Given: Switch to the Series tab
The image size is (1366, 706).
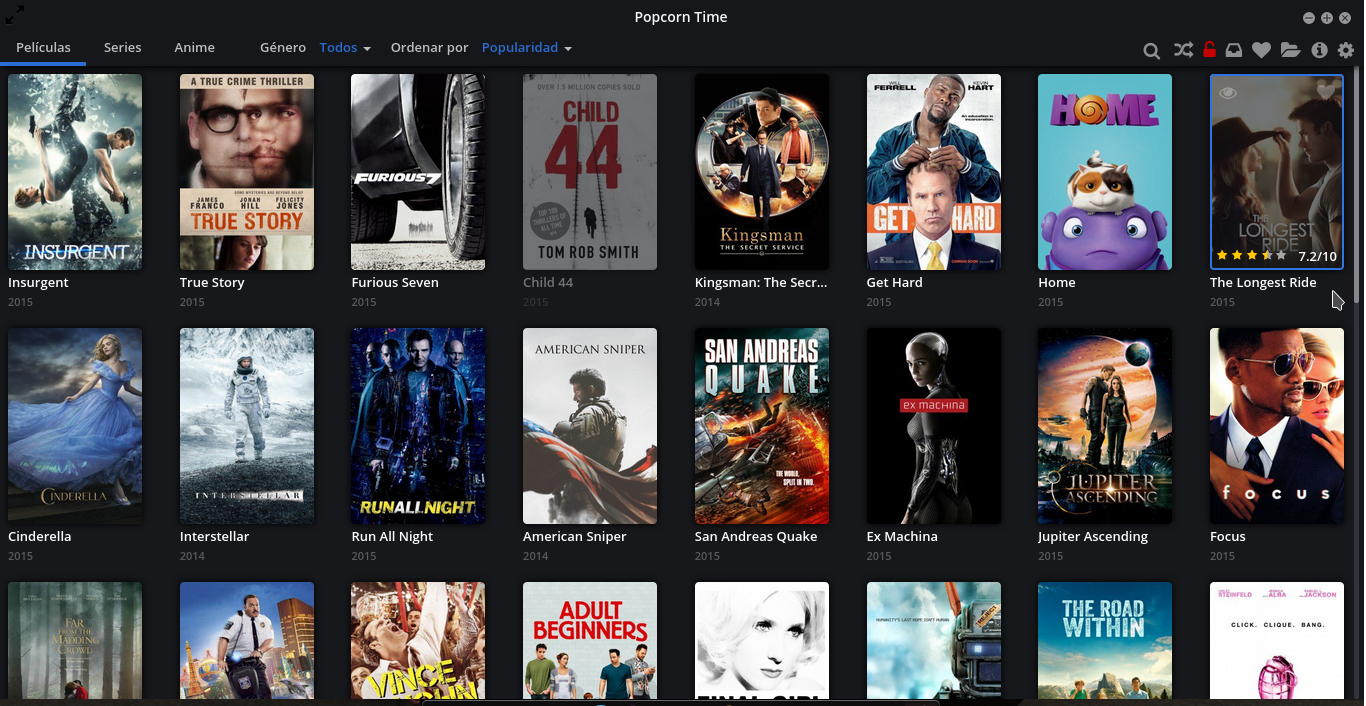Looking at the screenshot, I should click(x=123, y=47).
